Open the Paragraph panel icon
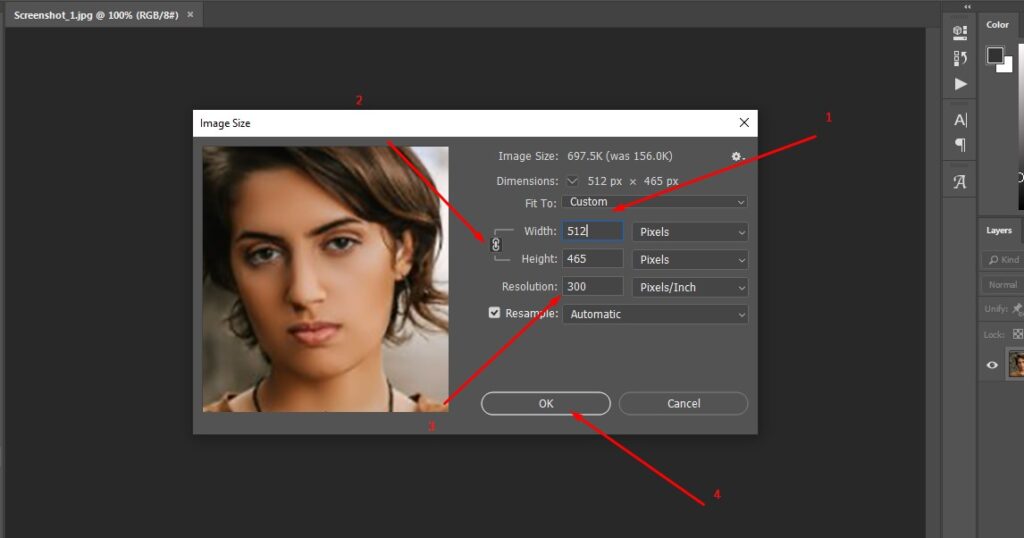The width and height of the screenshot is (1024, 538). pos(960,145)
